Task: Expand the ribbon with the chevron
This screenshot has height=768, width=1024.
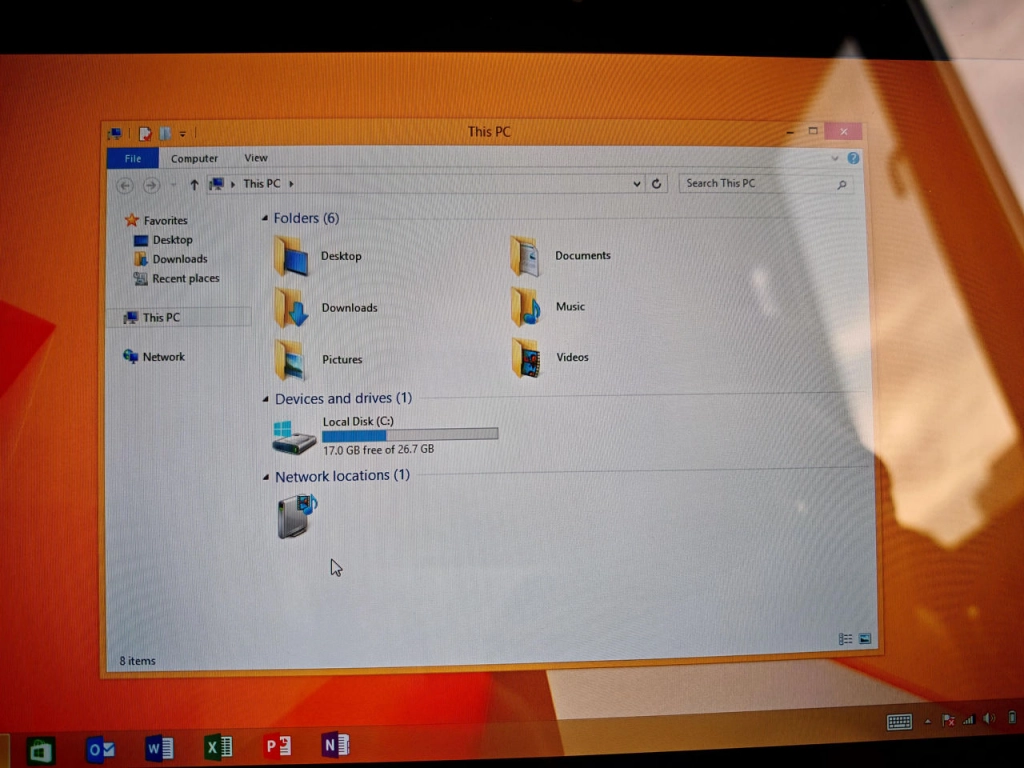Action: (835, 158)
